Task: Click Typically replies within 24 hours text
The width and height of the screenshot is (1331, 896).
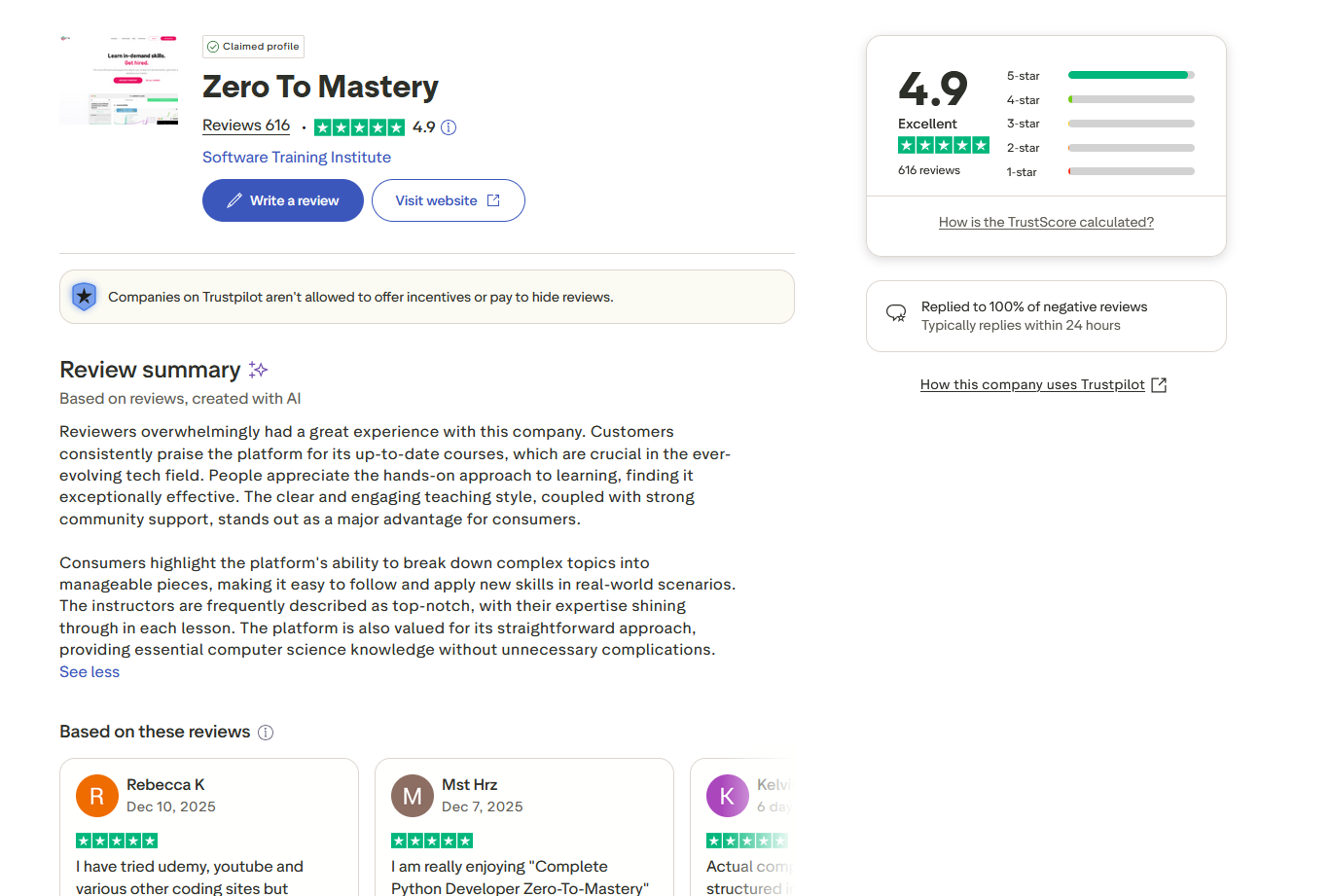Action: point(1021,326)
